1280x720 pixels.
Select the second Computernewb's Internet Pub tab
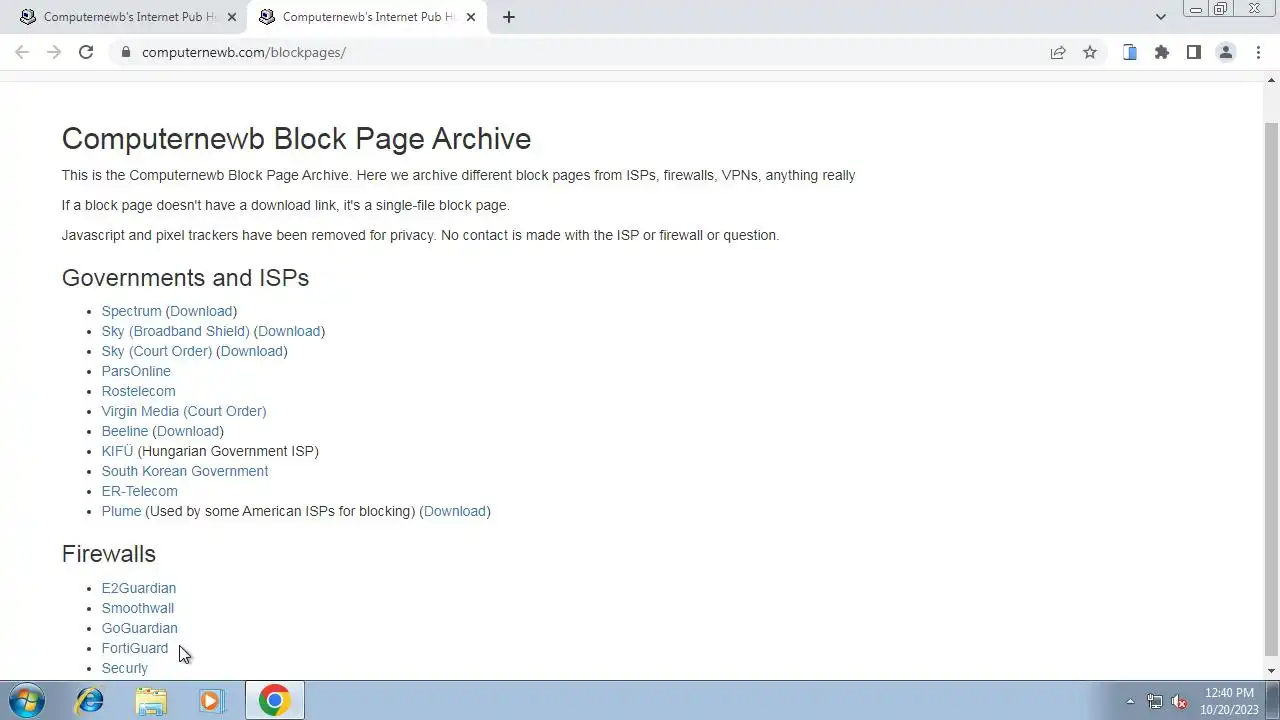point(369,17)
